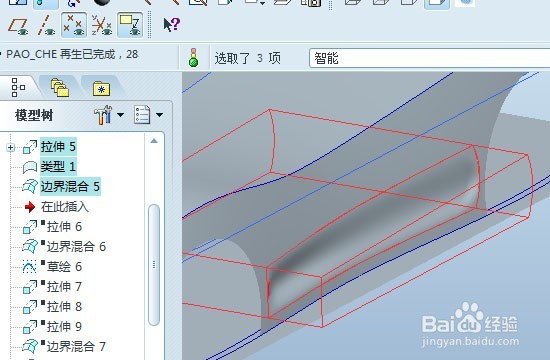Click the PAO_CHE 再生已完成 status message
This screenshot has width=550, height=360.
coord(72,54)
